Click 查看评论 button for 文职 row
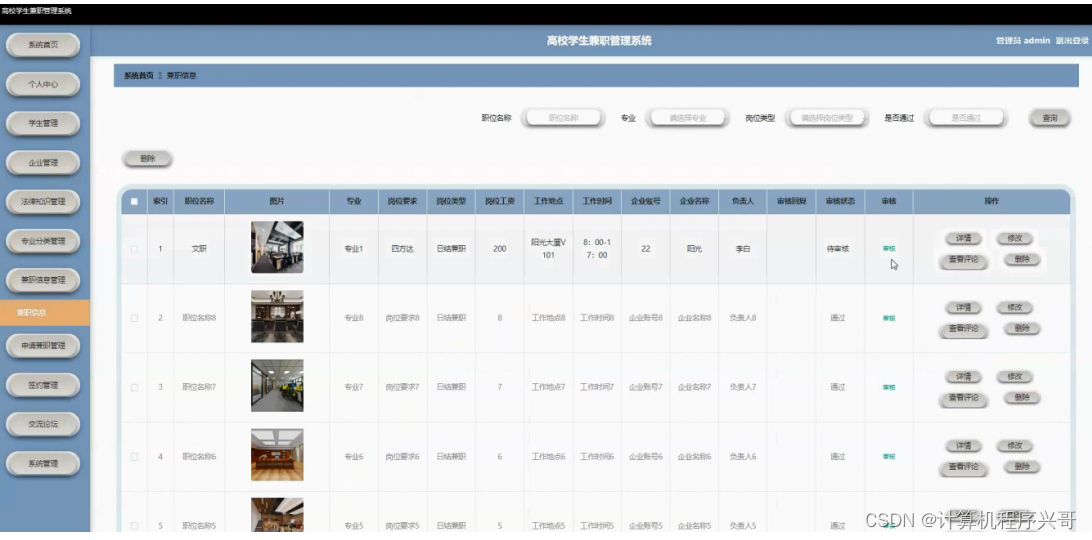 (x=963, y=260)
